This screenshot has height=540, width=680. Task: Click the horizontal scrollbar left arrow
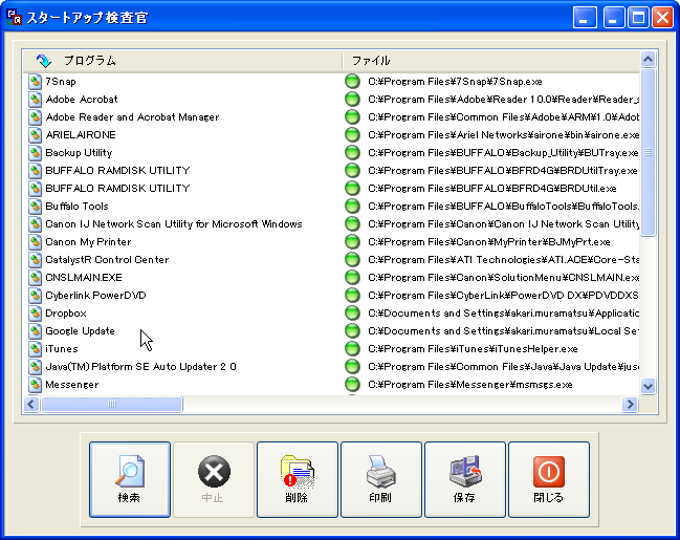click(x=31, y=404)
